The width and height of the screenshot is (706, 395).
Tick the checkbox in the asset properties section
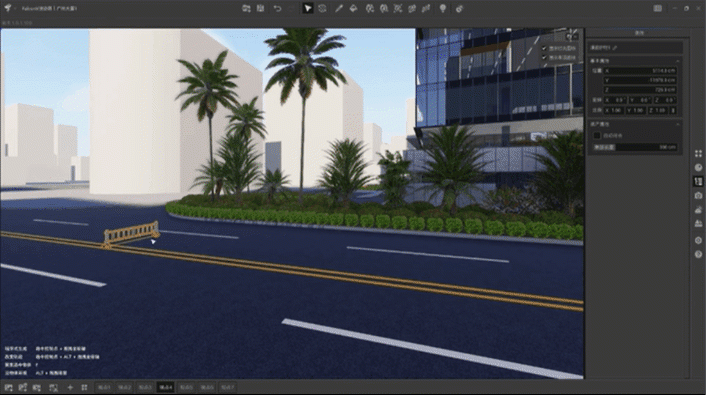[x=597, y=135]
